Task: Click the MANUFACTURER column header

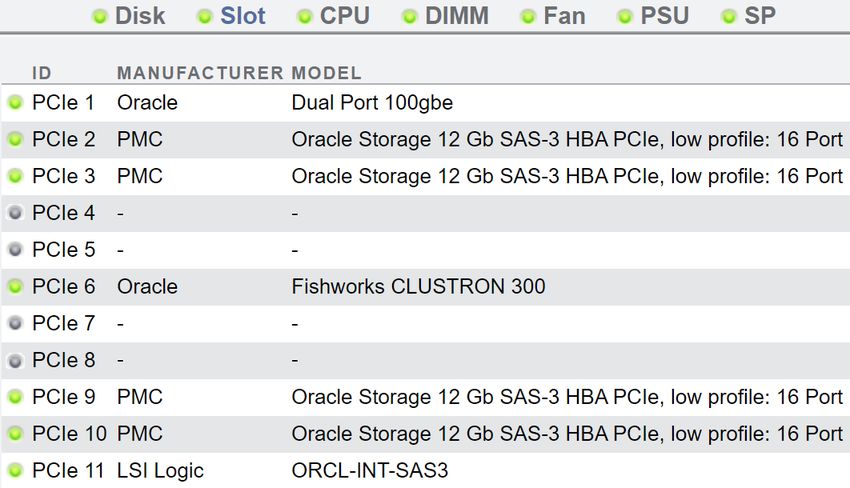Action: click(x=200, y=73)
